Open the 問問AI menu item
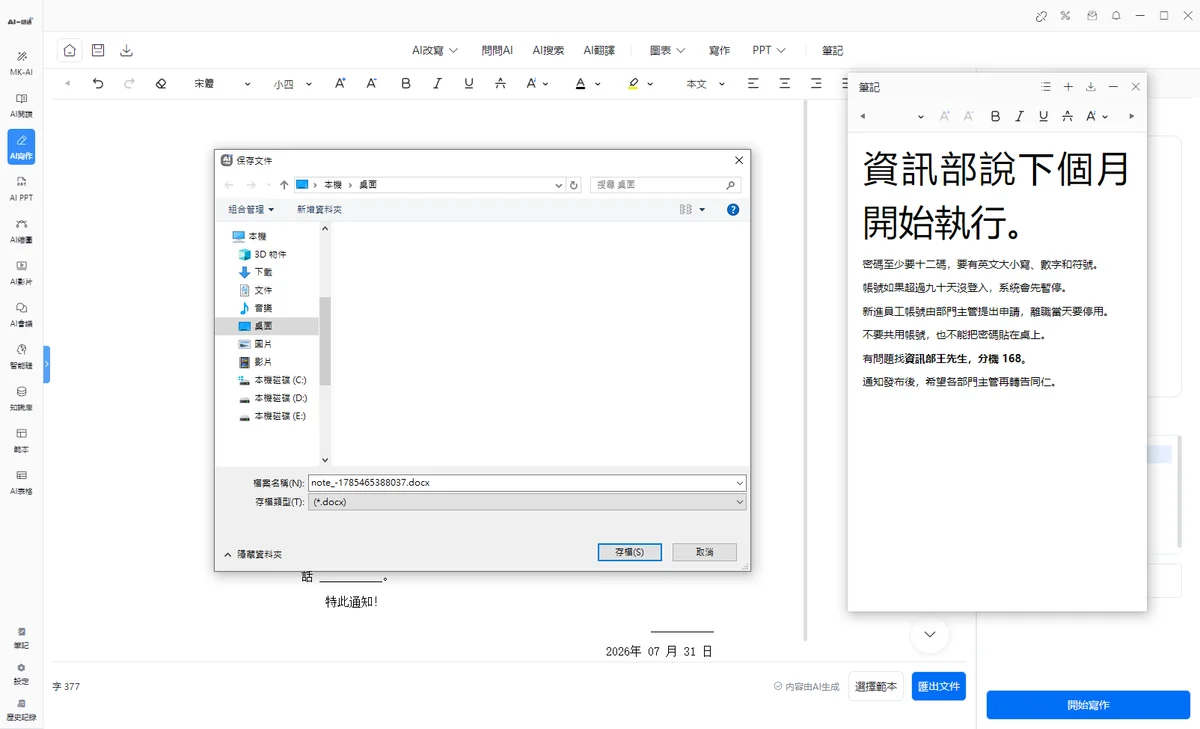 click(497, 50)
